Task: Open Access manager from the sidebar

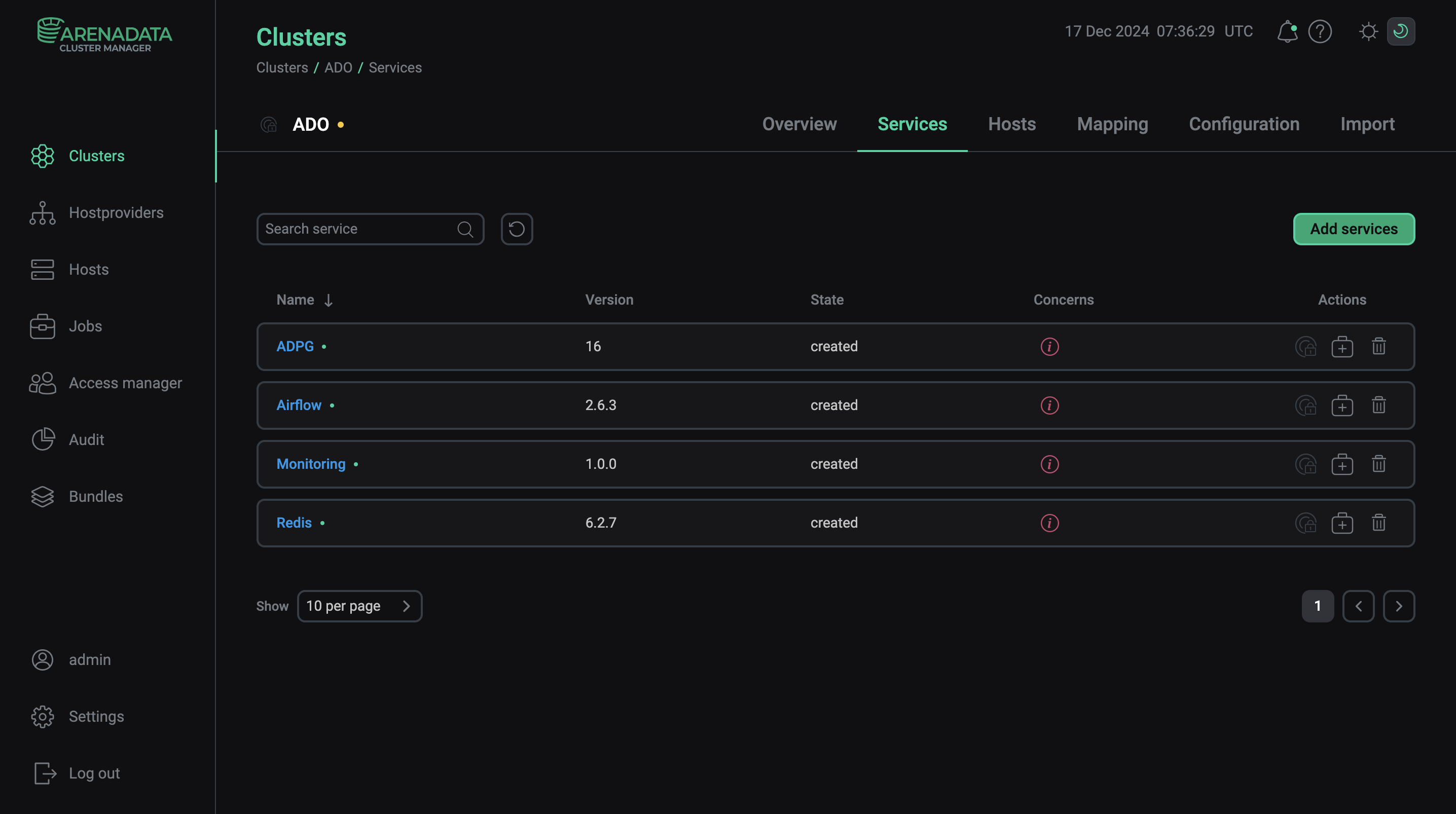Action: [126, 383]
